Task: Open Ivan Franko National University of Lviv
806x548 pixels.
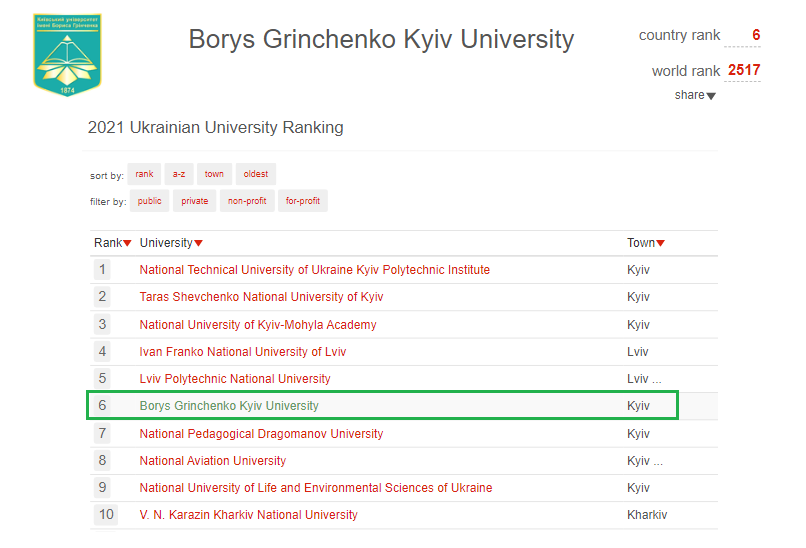Action: click(243, 352)
